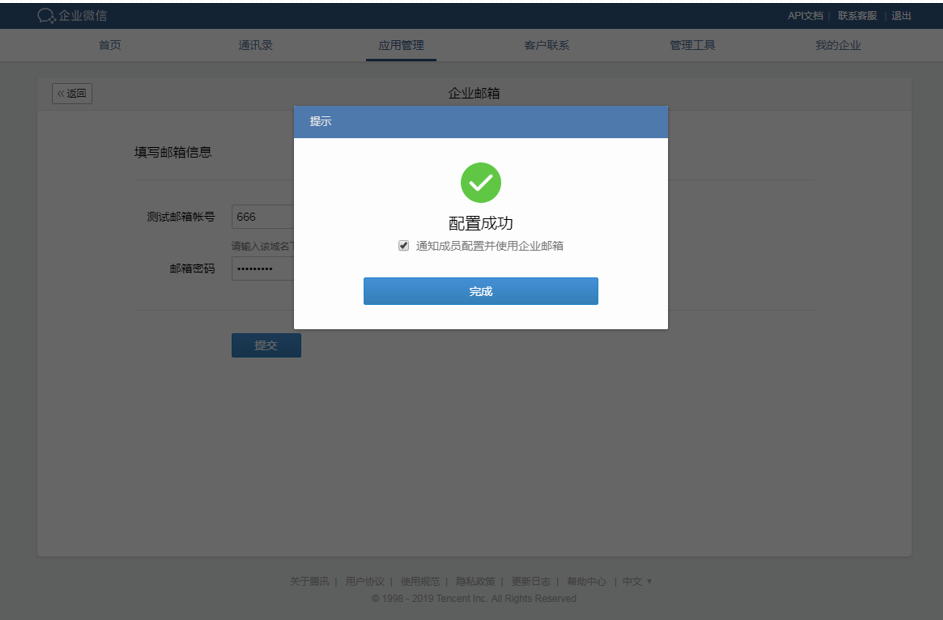Click the green success checkmark icon

(x=480, y=182)
